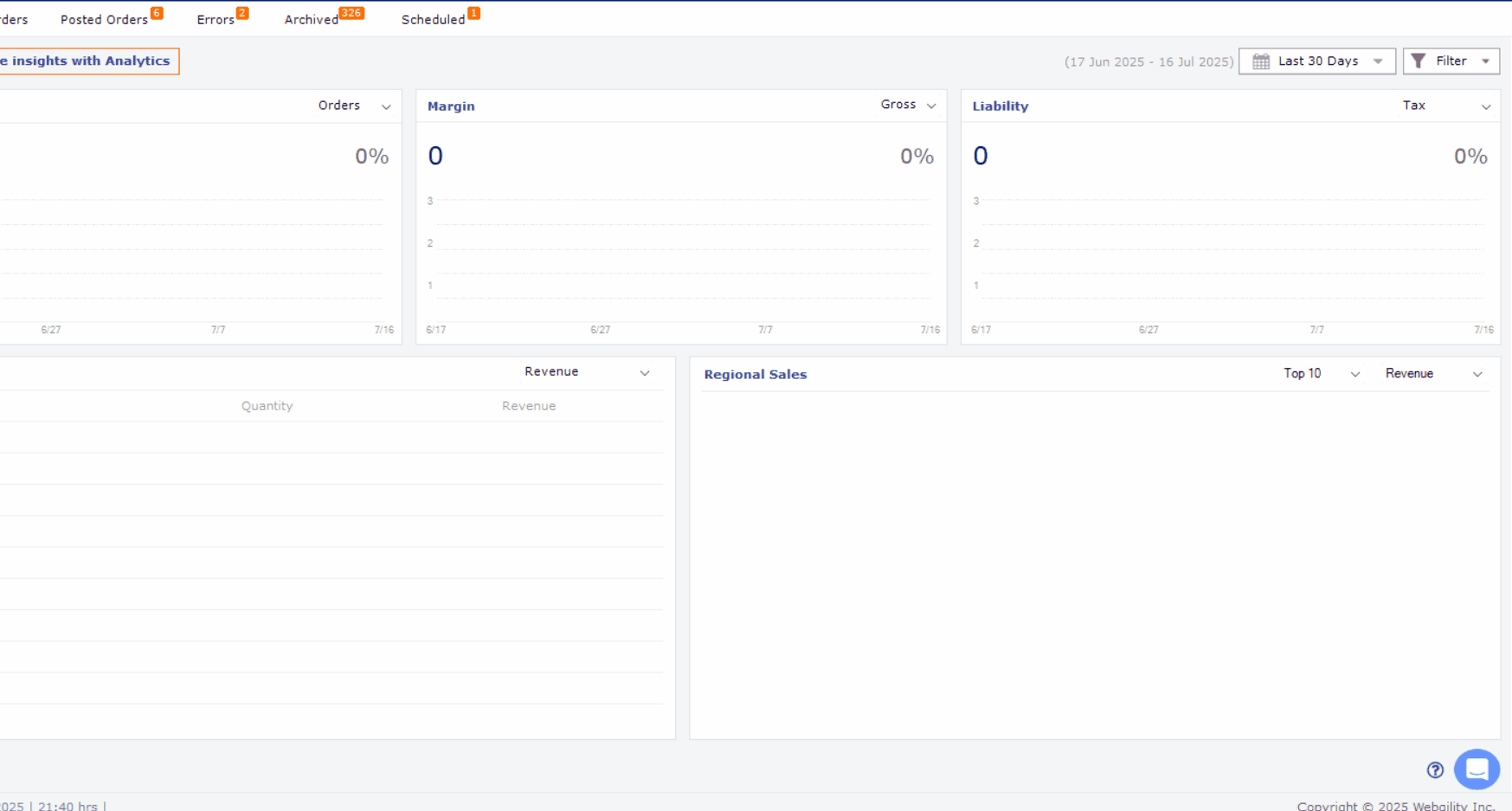Open the Scheduled tab
The image size is (1512, 811).
point(433,20)
